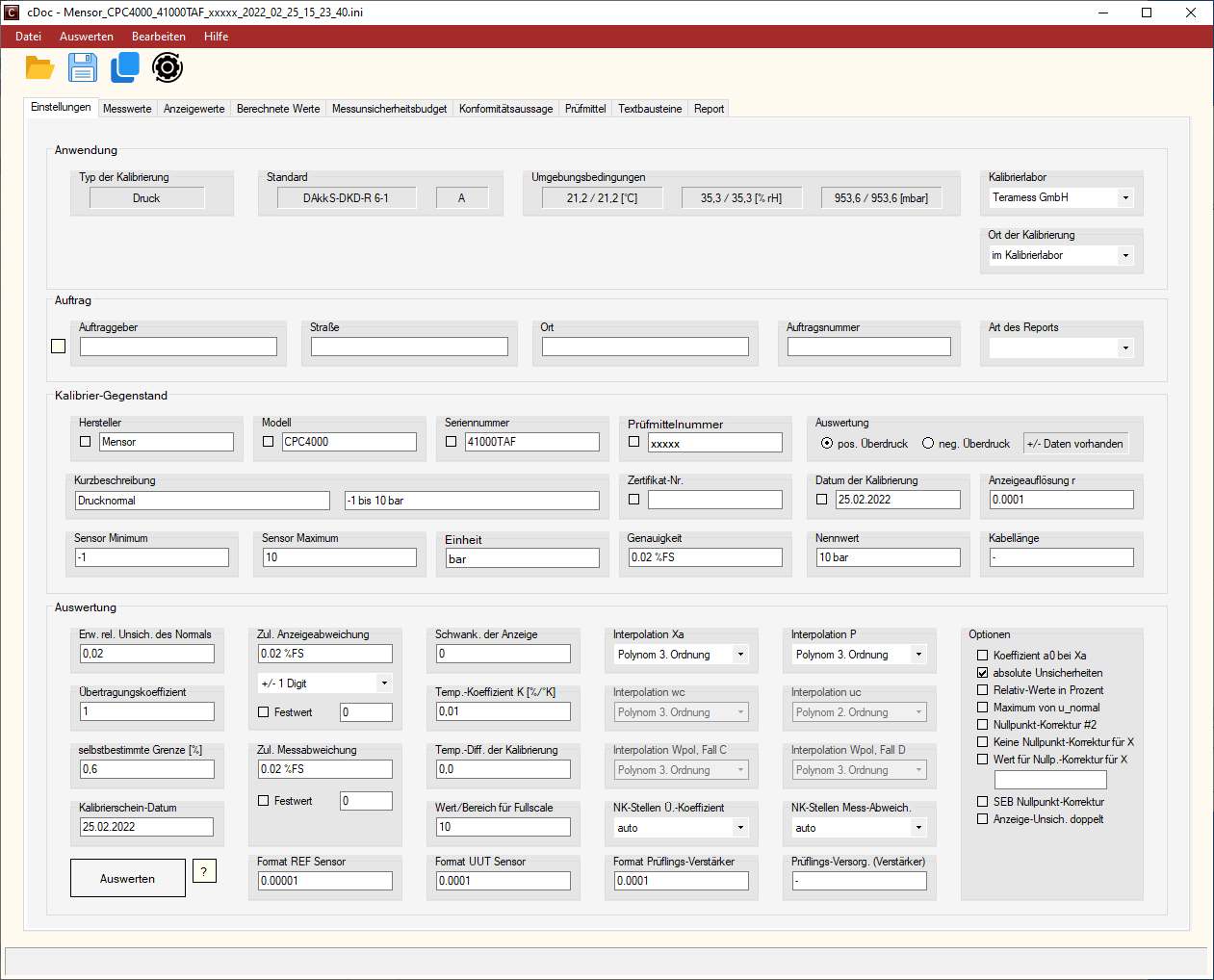
Task: Click the open folder icon in toolbar
Action: tap(39, 67)
